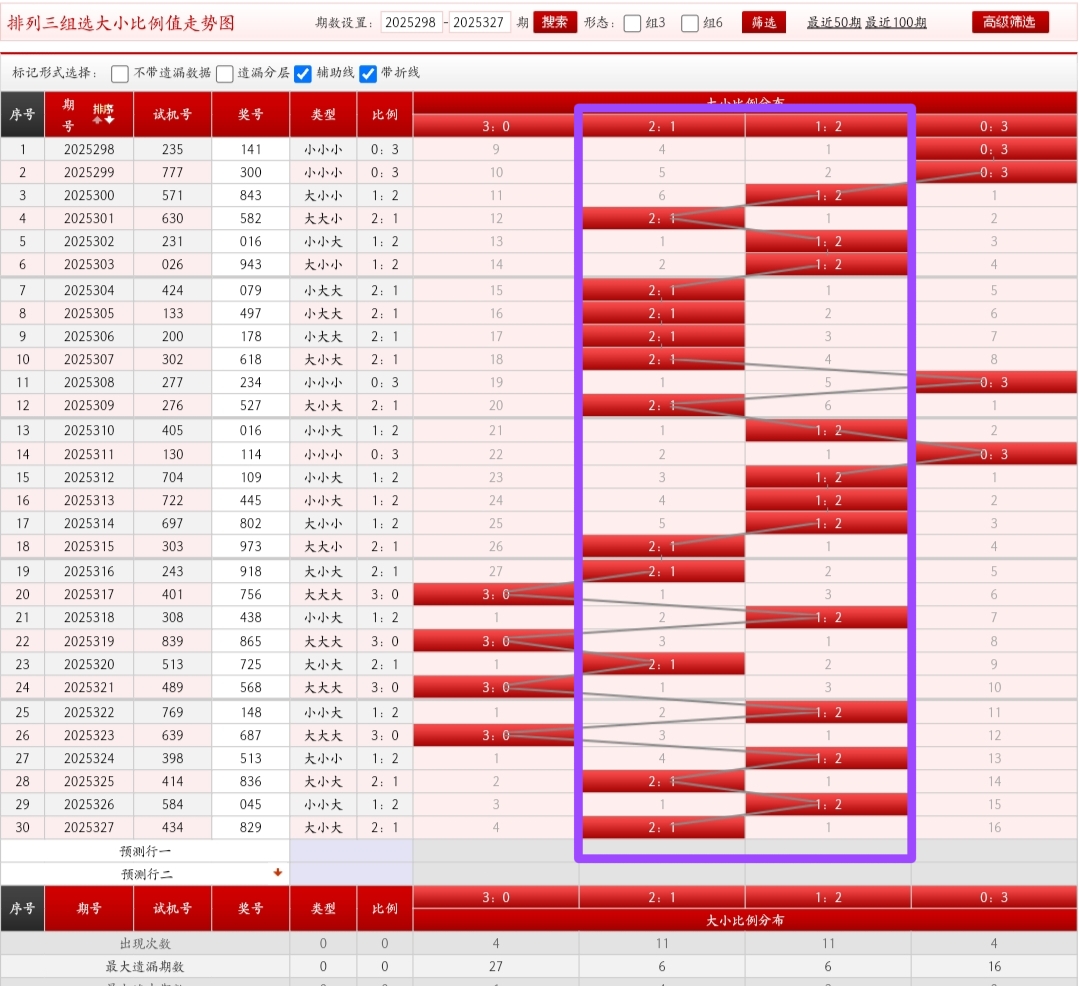Click the start period field 2025298
The height and width of the screenshot is (986, 1080).
point(412,22)
